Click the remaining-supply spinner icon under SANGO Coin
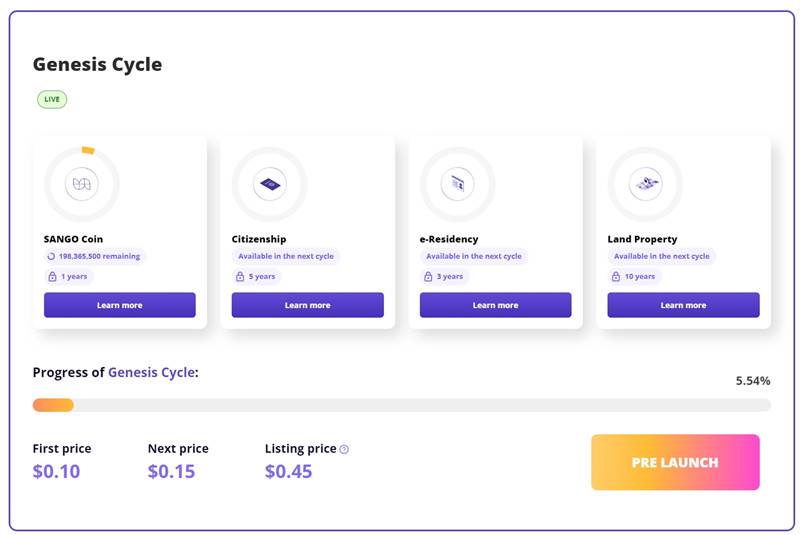Viewport: 800px width, 535px height. [x=52, y=256]
